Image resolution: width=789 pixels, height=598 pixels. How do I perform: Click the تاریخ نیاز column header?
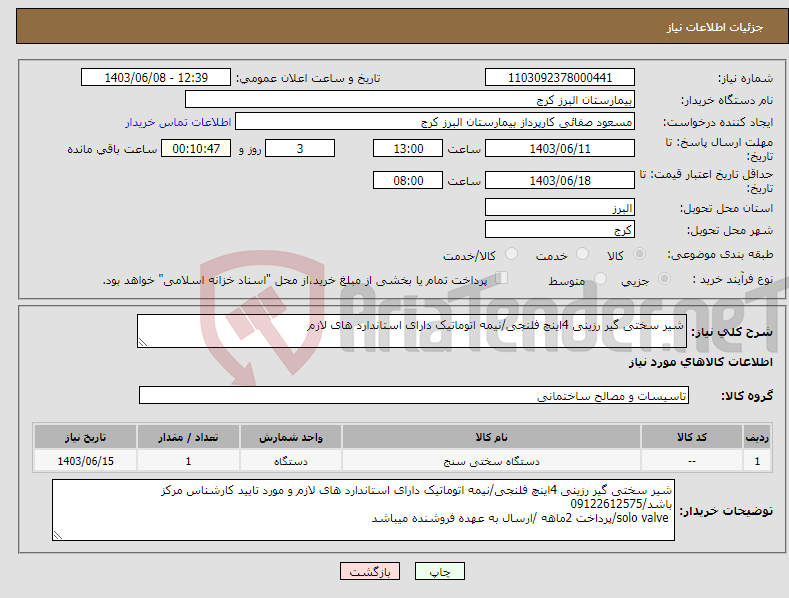tap(85, 437)
